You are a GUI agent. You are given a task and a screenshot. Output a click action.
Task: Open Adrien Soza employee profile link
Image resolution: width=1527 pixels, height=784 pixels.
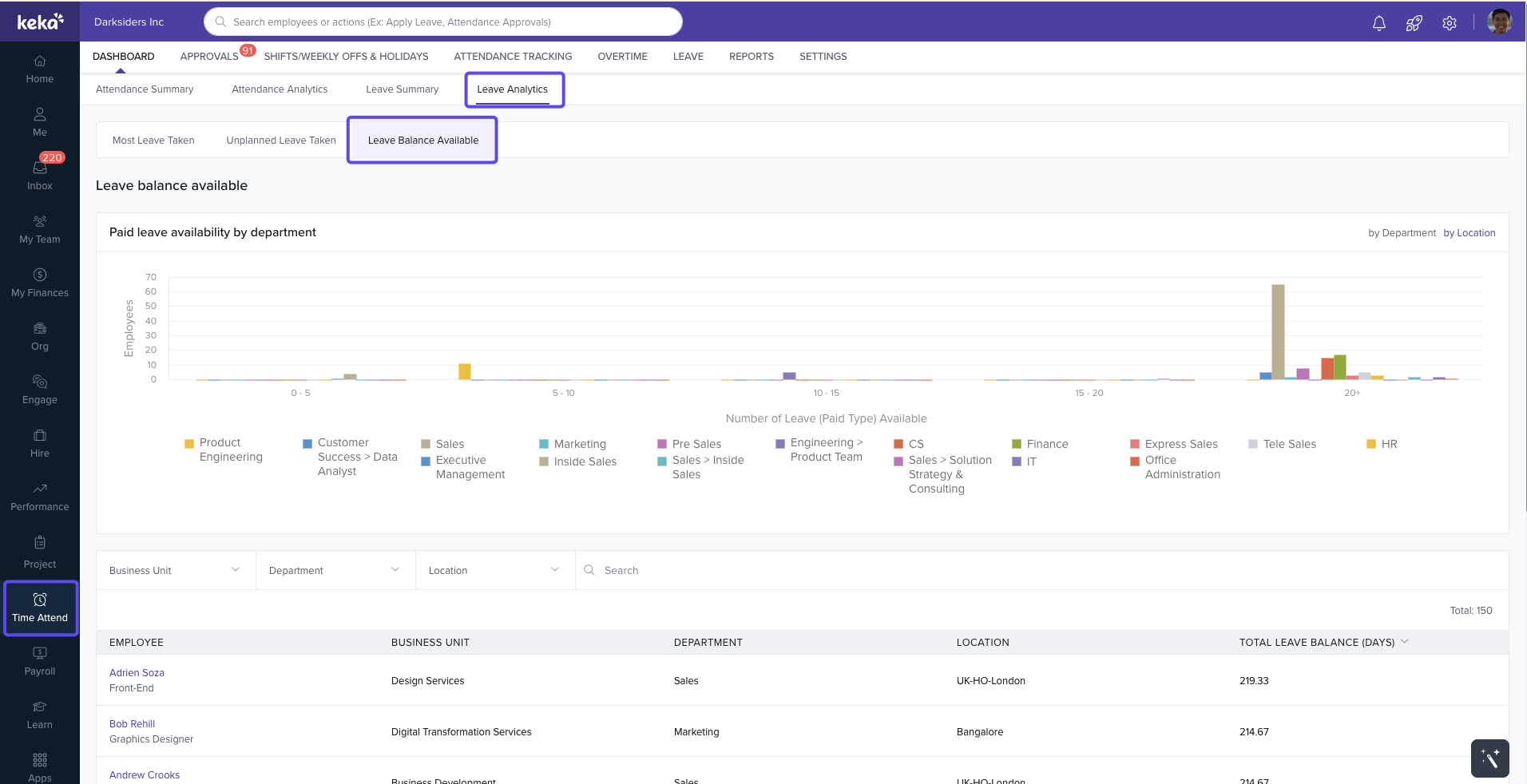pyautogui.click(x=137, y=673)
